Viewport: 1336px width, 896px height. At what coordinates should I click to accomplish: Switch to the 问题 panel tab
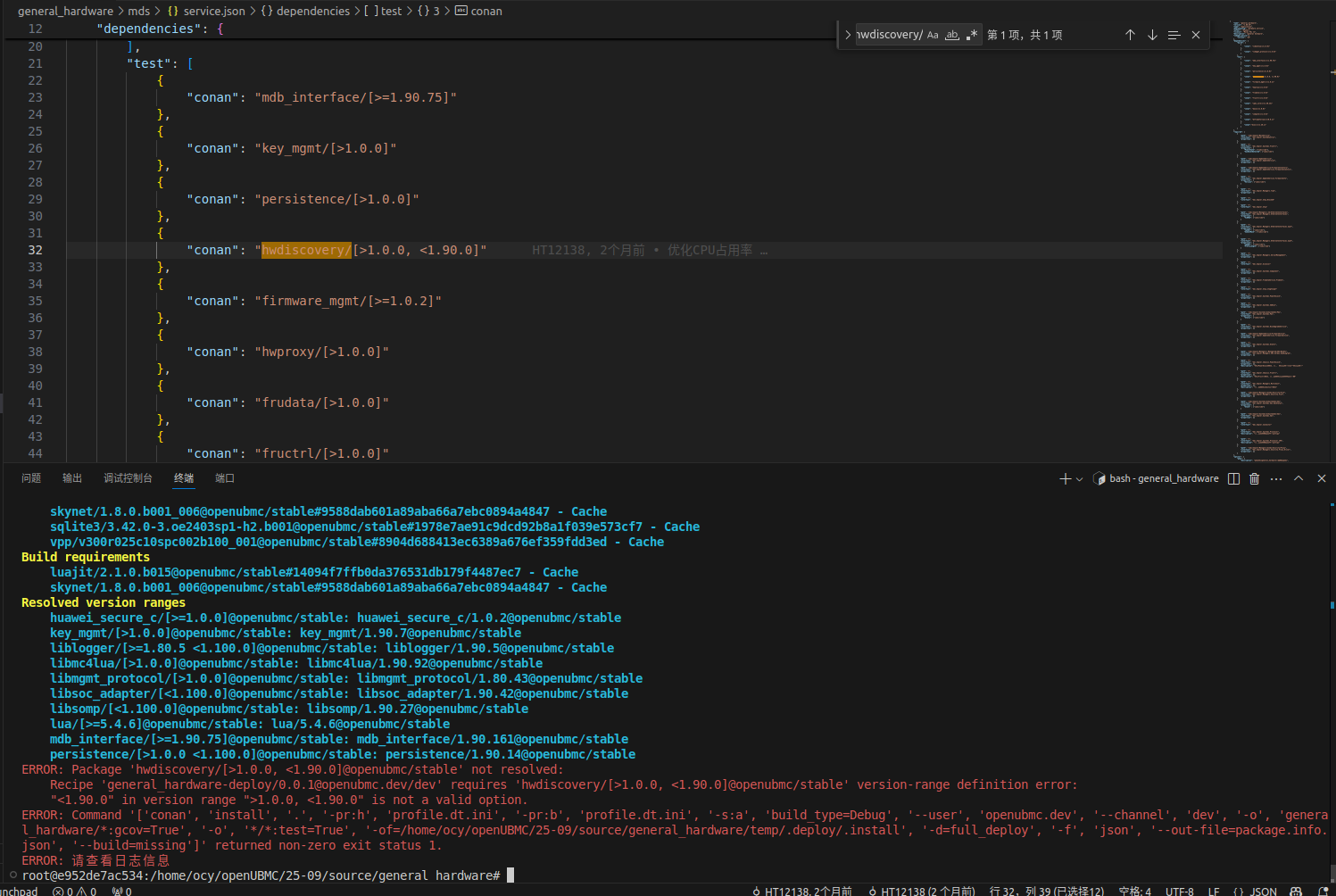pos(31,478)
